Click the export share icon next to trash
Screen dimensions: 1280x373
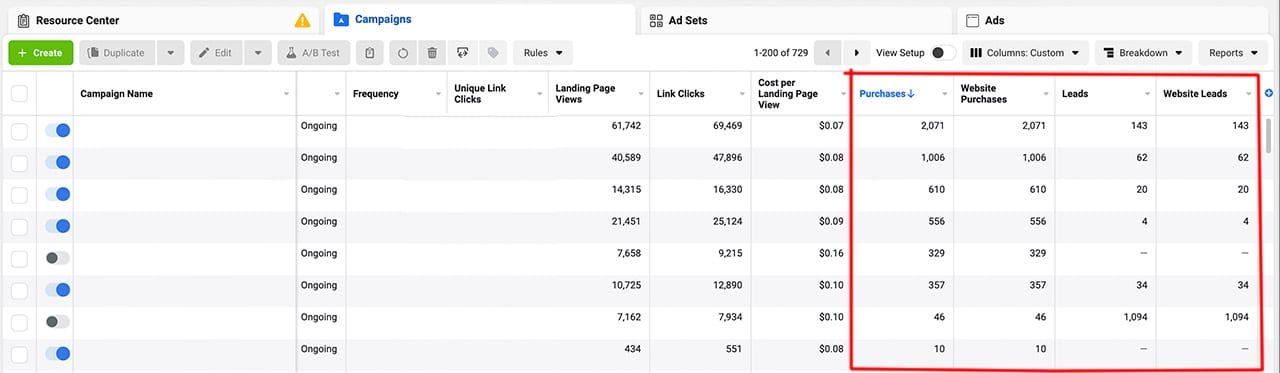[x=461, y=53]
